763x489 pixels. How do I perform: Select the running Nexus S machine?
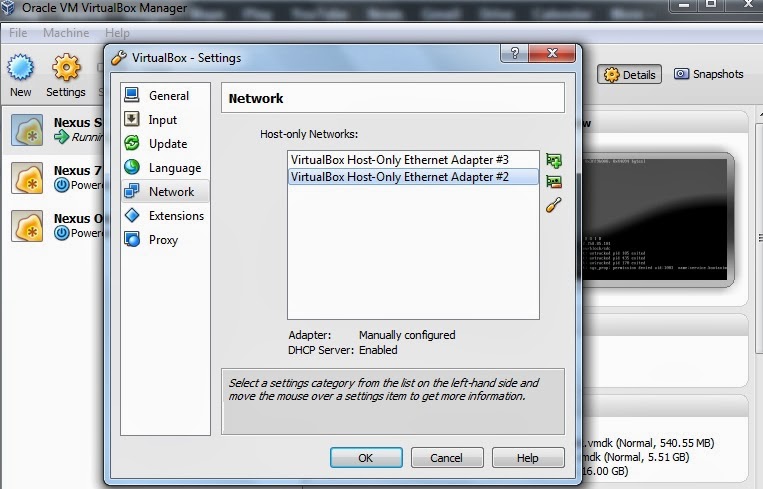tap(54, 130)
